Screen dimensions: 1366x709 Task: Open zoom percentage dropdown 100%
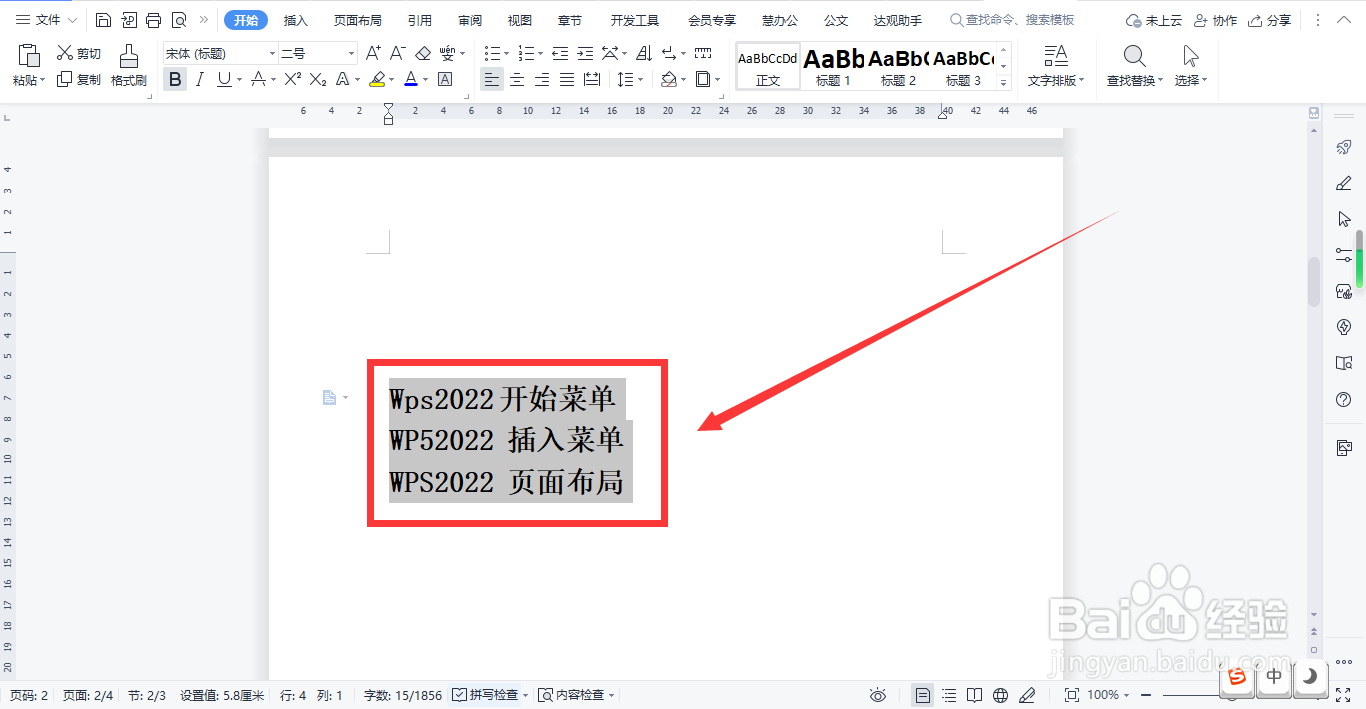1108,695
